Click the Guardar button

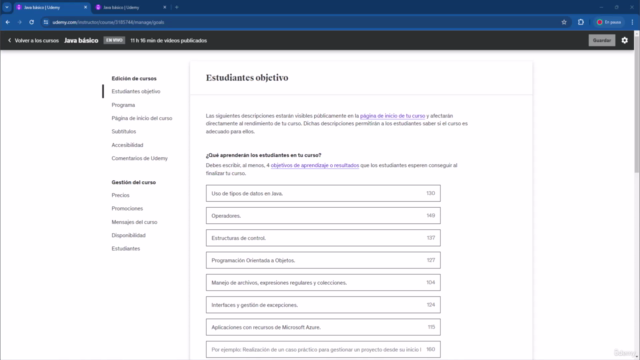pyautogui.click(x=602, y=40)
